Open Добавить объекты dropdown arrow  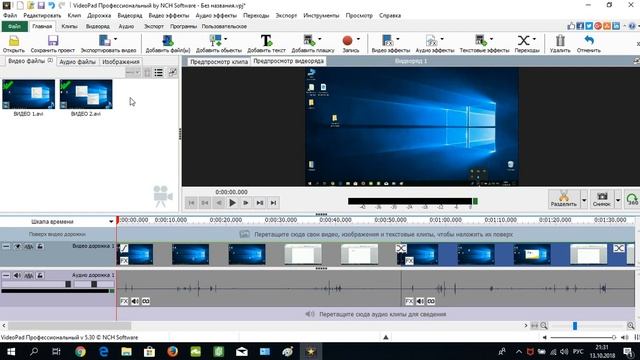[x=226, y=39]
